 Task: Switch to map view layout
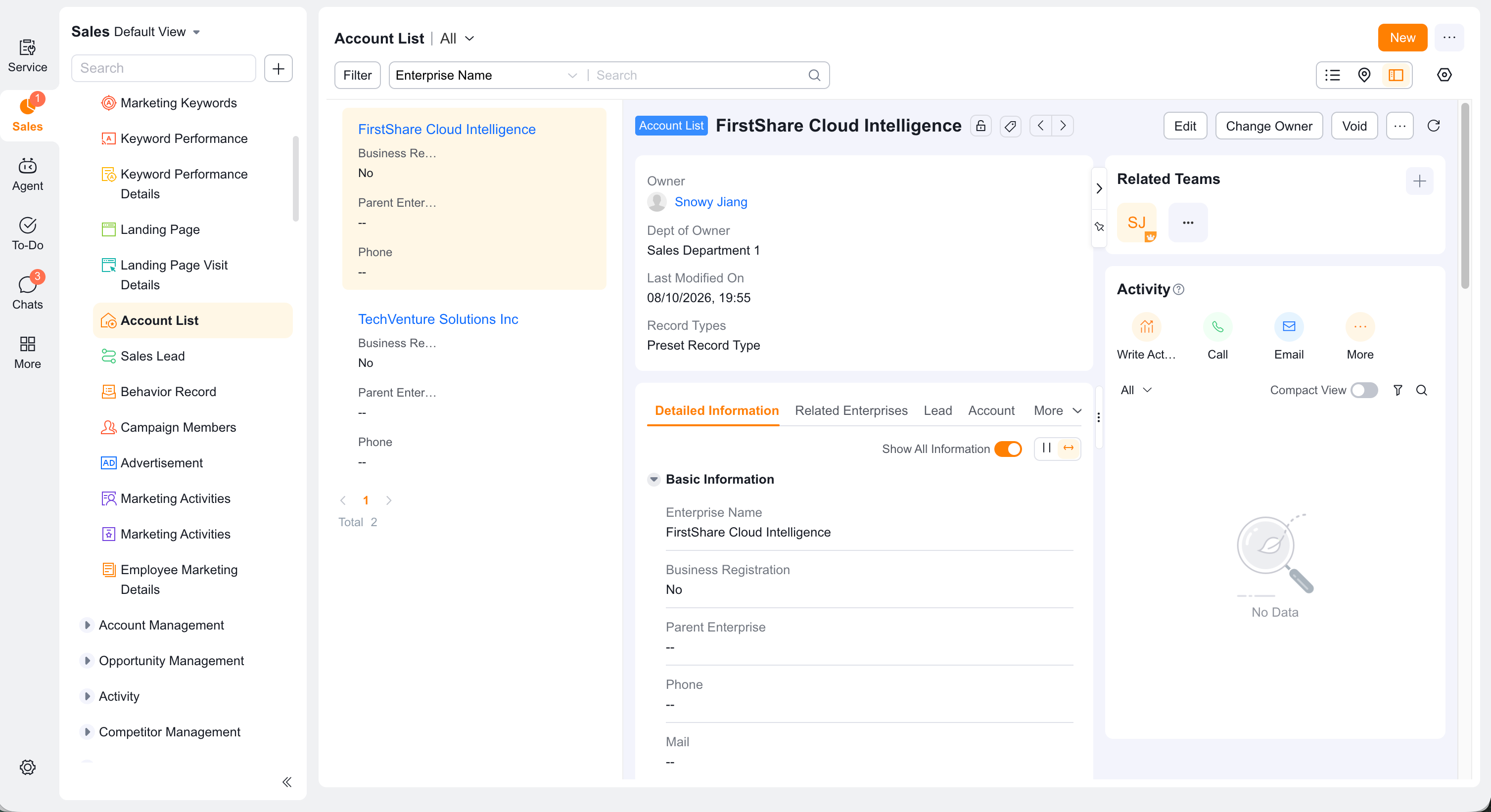coord(1364,75)
